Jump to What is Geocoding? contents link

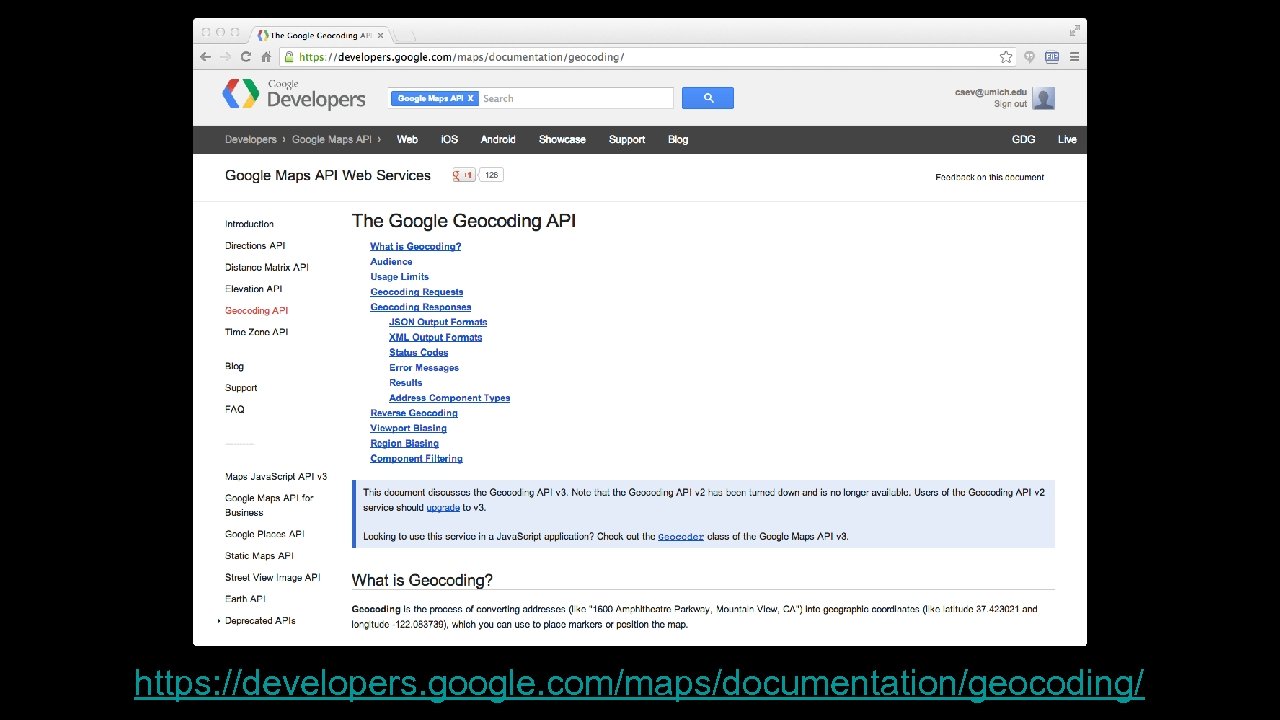(415, 246)
